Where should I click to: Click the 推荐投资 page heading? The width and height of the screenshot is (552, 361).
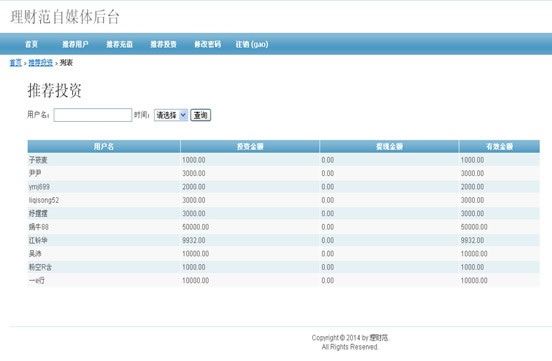pyautogui.click(x=55, y=91)
